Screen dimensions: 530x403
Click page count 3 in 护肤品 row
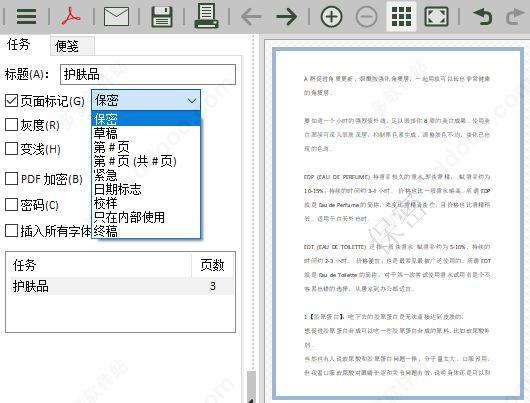[213, 286]
